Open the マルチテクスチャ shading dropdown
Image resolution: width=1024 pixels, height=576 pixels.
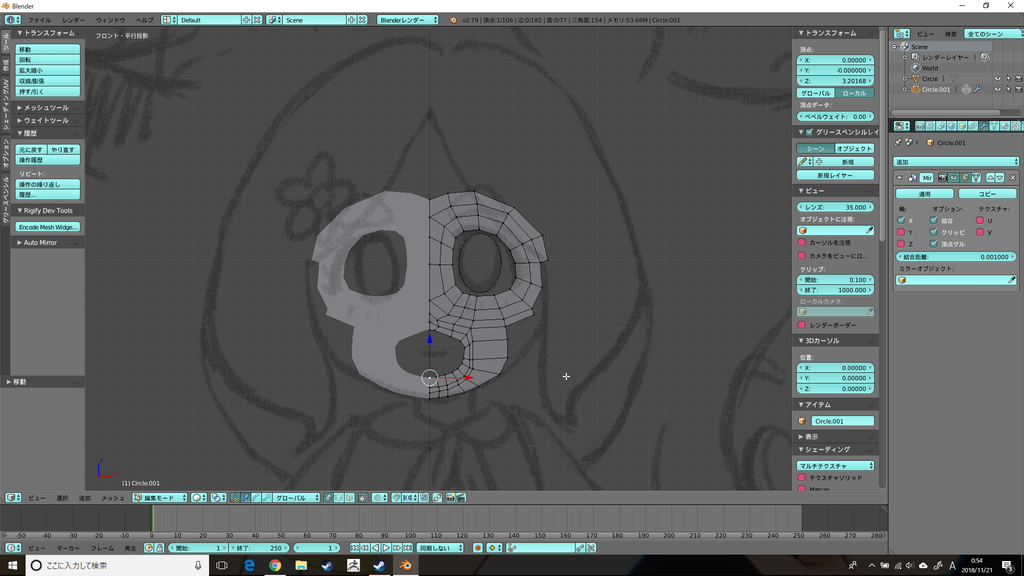point(835,466)
